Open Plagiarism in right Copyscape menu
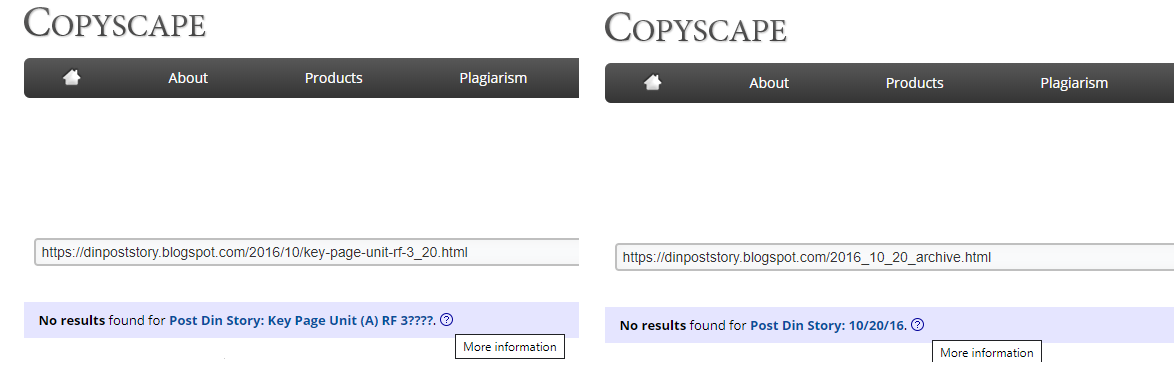 click(1074, 83)
